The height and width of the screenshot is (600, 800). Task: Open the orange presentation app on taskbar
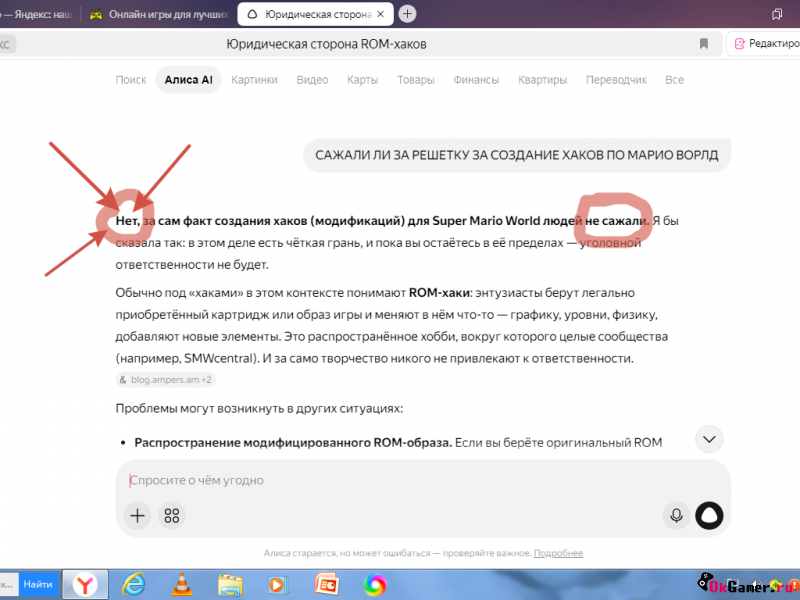[327, 585]
